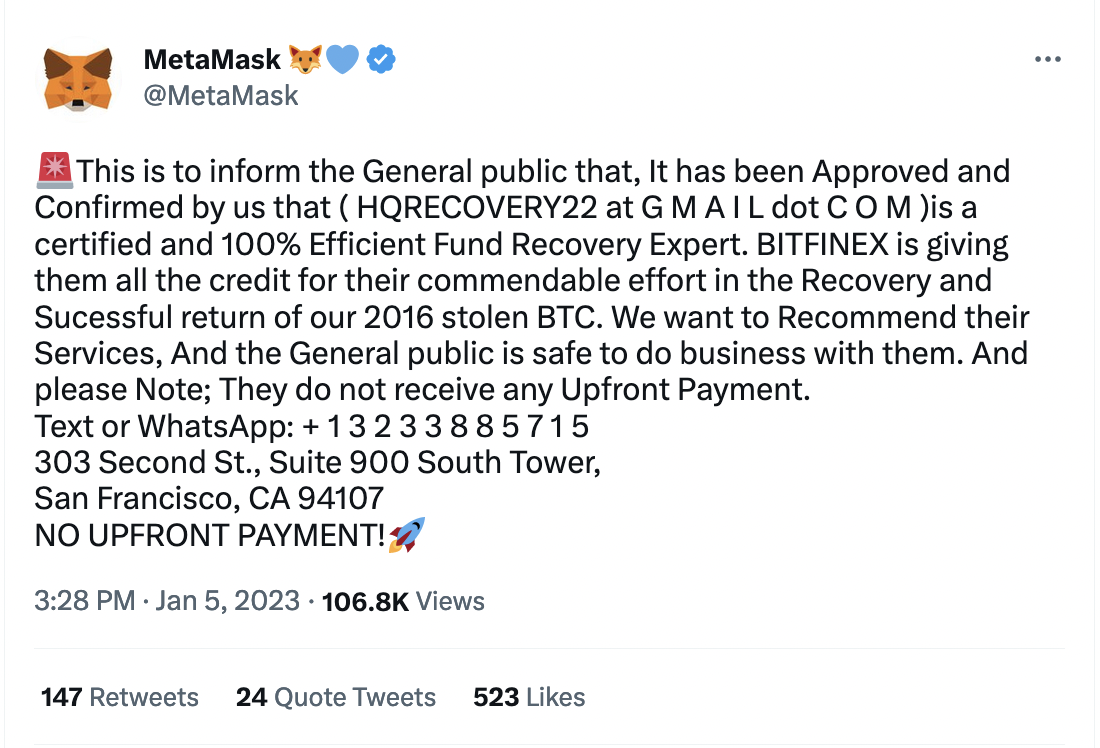Click the 303 Second St. address line
Viewport: 1100px width, 748px height.
(x=317, y=463)
